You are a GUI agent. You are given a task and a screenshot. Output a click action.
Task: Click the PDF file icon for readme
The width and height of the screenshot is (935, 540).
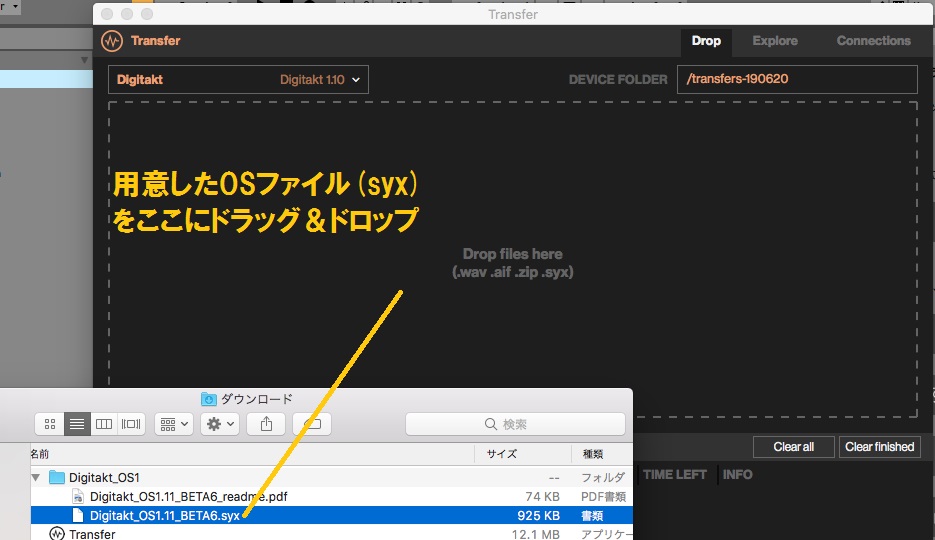pos(78,496)
